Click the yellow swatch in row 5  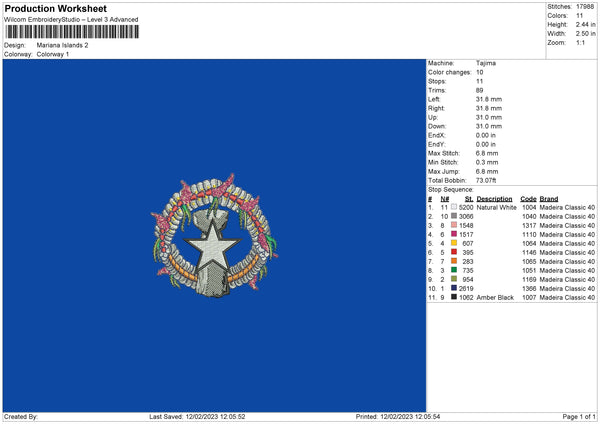coord(454,243)
